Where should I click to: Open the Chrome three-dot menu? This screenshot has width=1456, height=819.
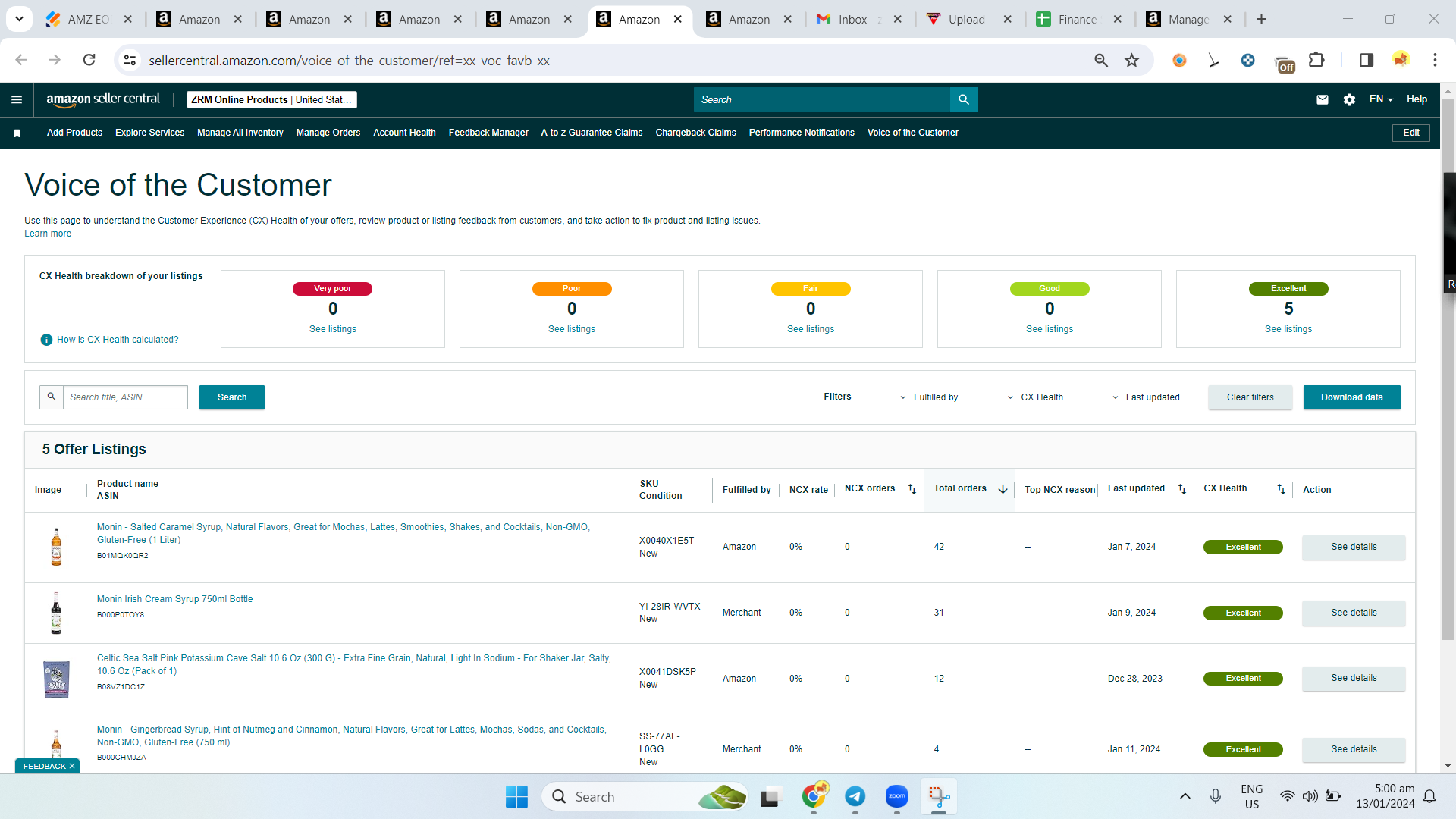pyautogui.click(x=1435, y=60)
